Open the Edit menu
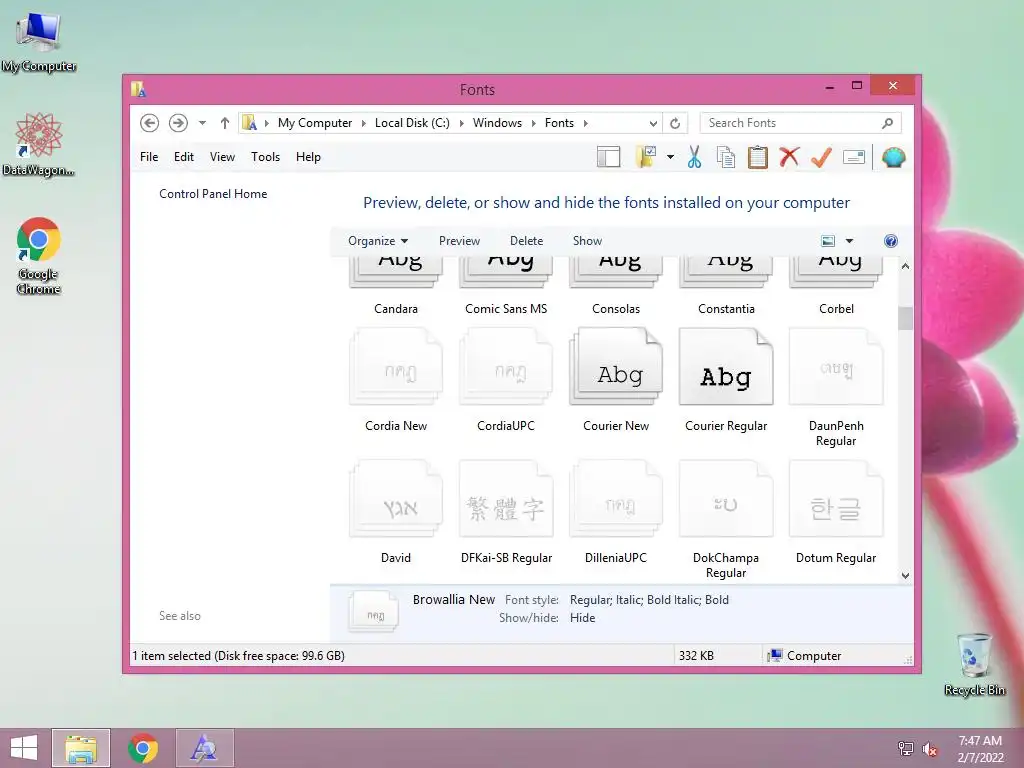The image size is (1024, 768). [184, 157]
